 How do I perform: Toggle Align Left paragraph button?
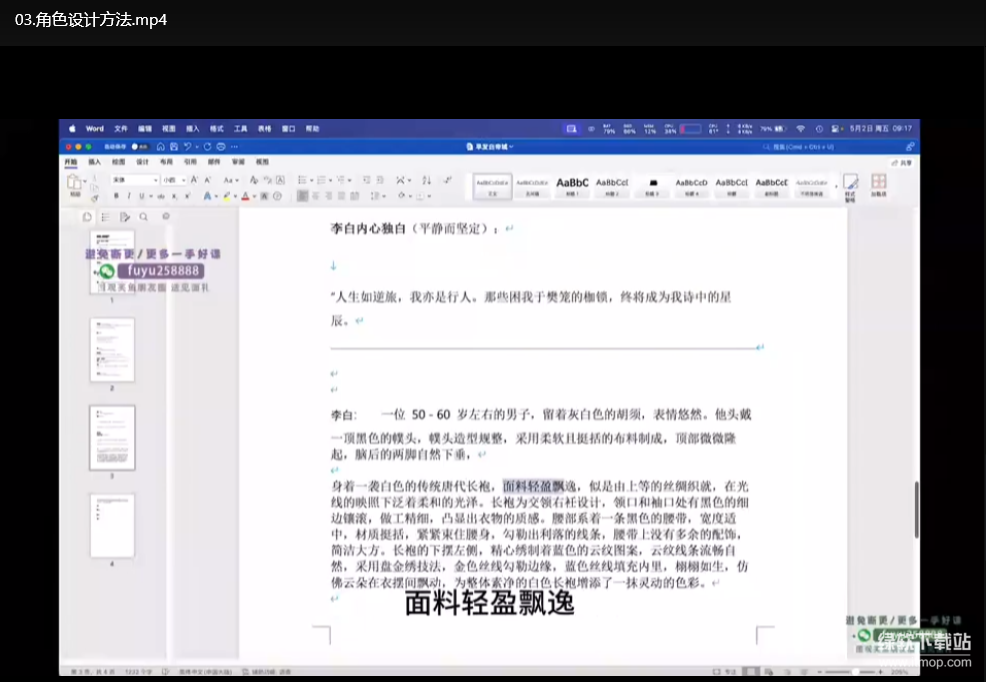302,196
